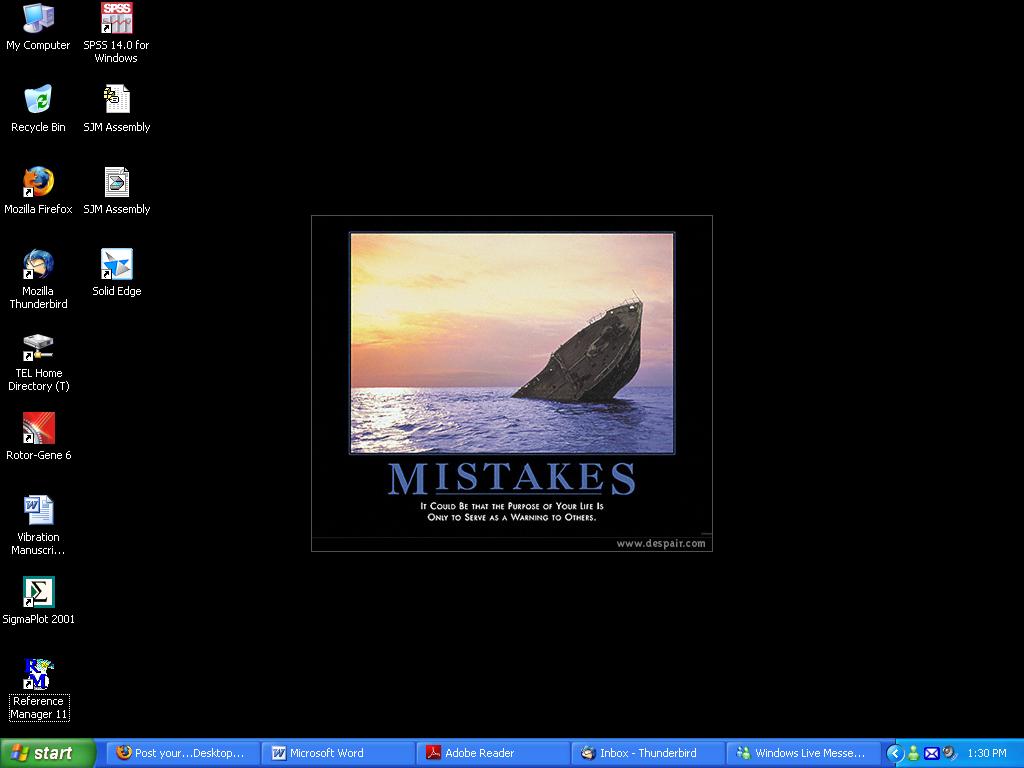Image resolution: width=1024 pixels, height=768 pixels.
Task: Click the green Messenger person tray icon
Action: pyautogui.click(x=914, y=754)
